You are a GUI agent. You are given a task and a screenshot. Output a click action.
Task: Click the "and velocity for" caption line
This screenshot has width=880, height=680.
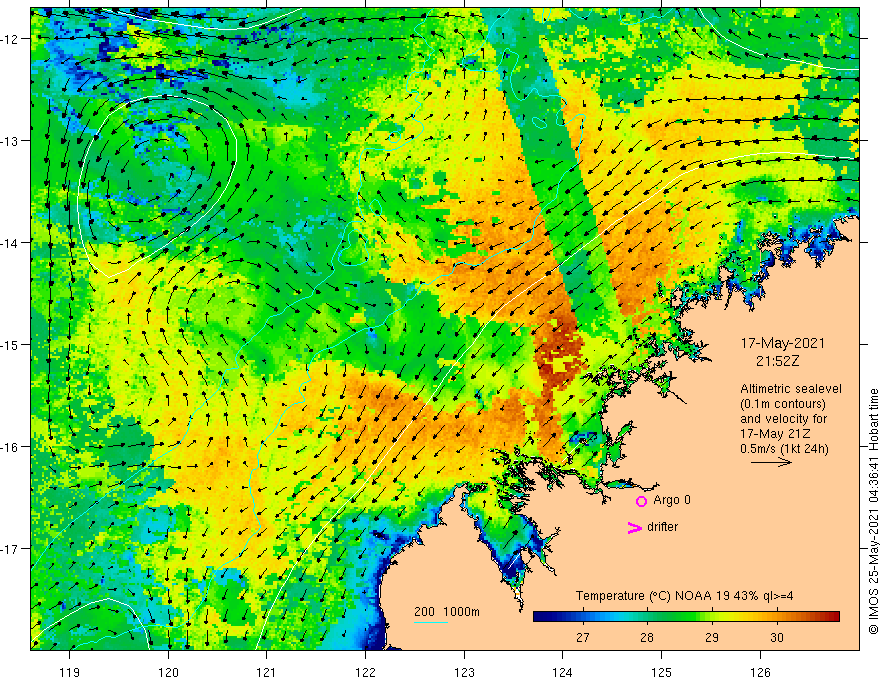(783, 419)
